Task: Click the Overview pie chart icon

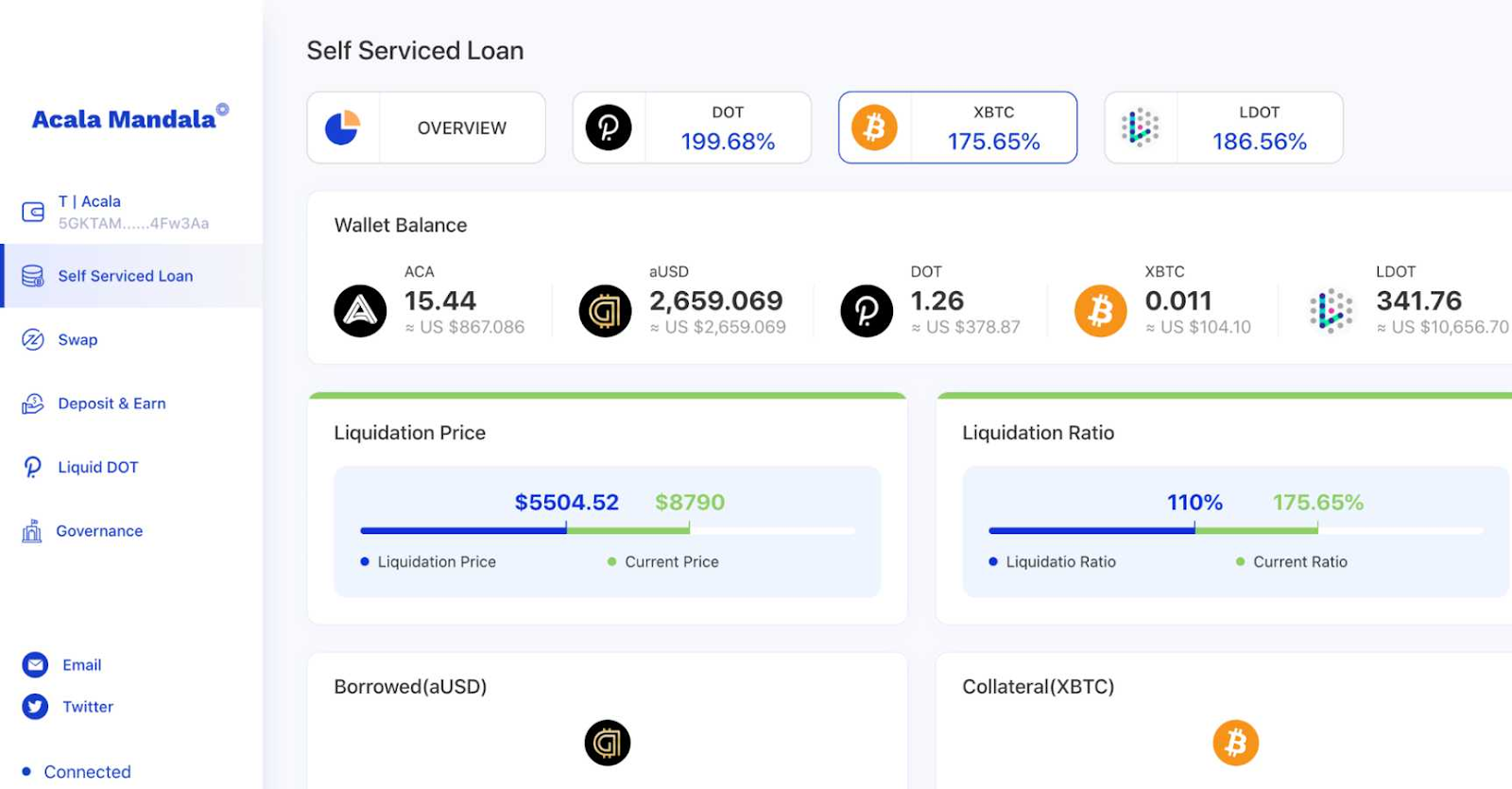Action: click(343, 128)
